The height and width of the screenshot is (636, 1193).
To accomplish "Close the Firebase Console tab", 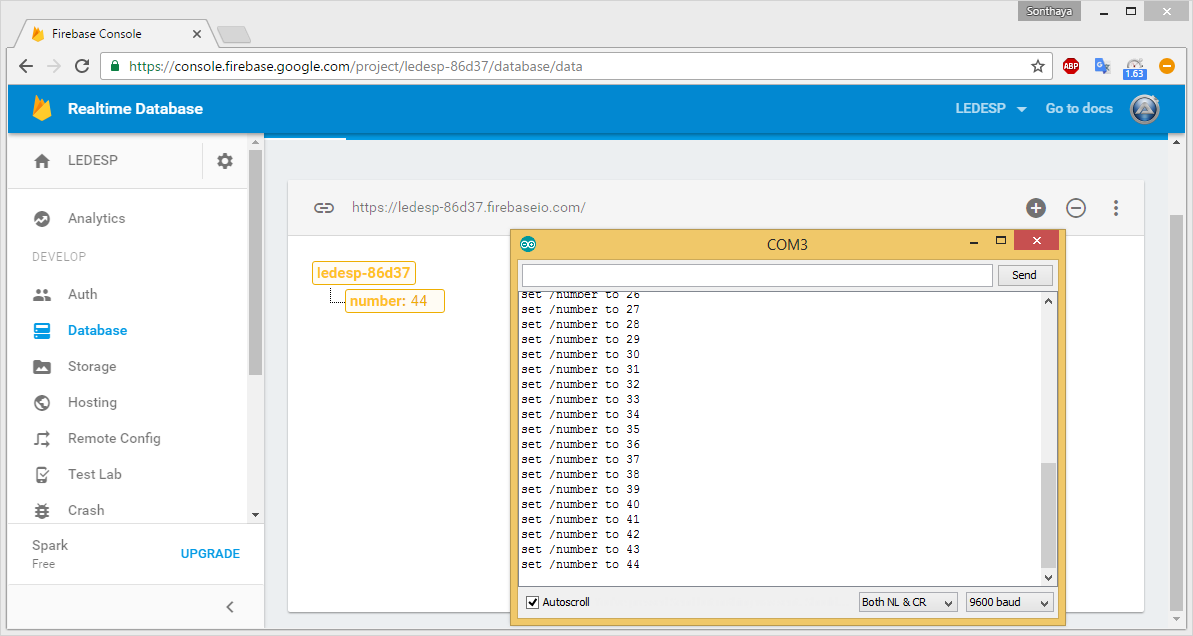I will 196,33.
